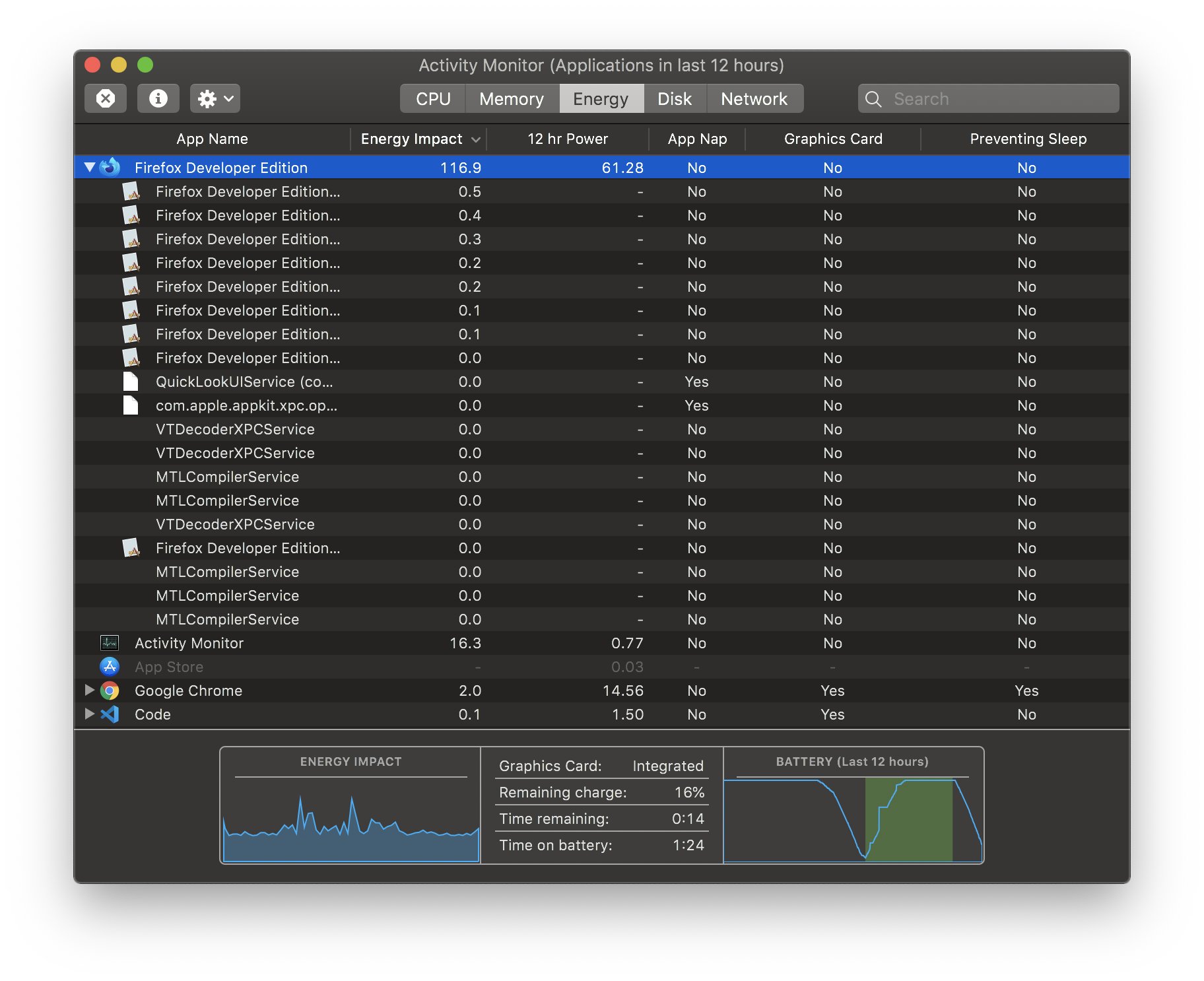Click the Remaining charge 16% value
The width and height of the screenshot is (1204, 981).
[x=689, y=792]
